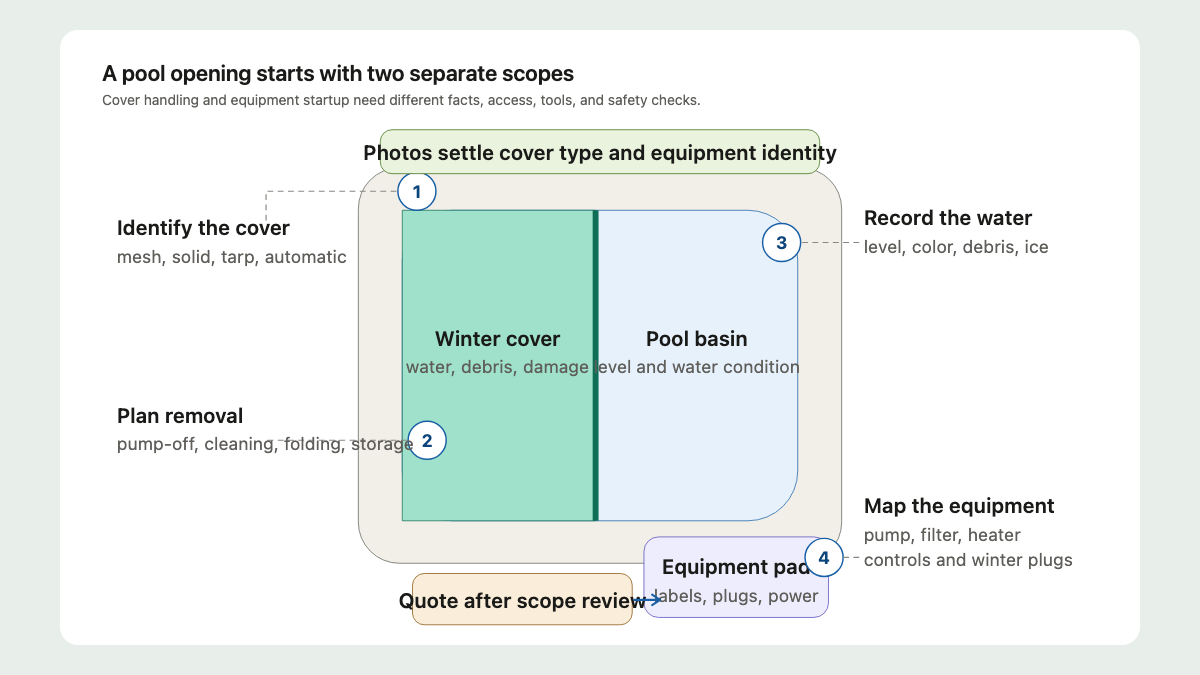The height and width of the screenshot is (675, 1200).
Task: Click the text 'labels, plugs, power'
Action: coord(736,596)
